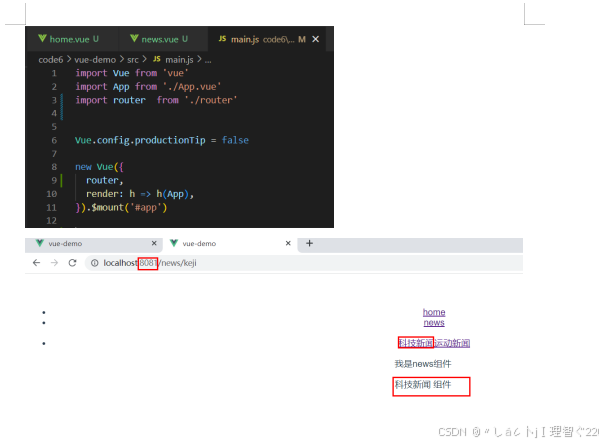Open the home.vue editor tab
Viewport: 603px width, 443px height.
(x=72, y=39)
